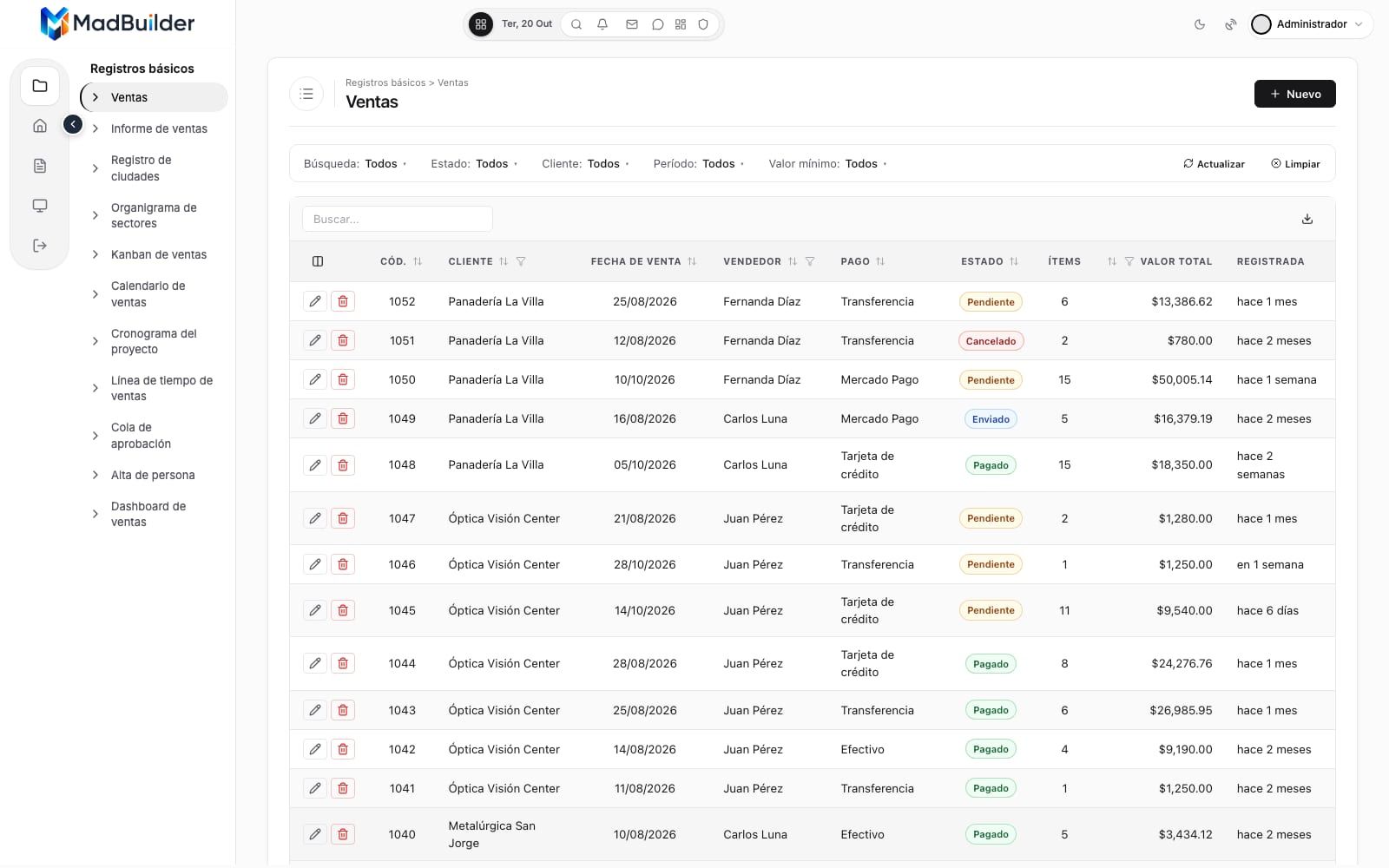Follow the Registros básicos breadcrumb link
The image size is (1389, 868).
[385, 83]
